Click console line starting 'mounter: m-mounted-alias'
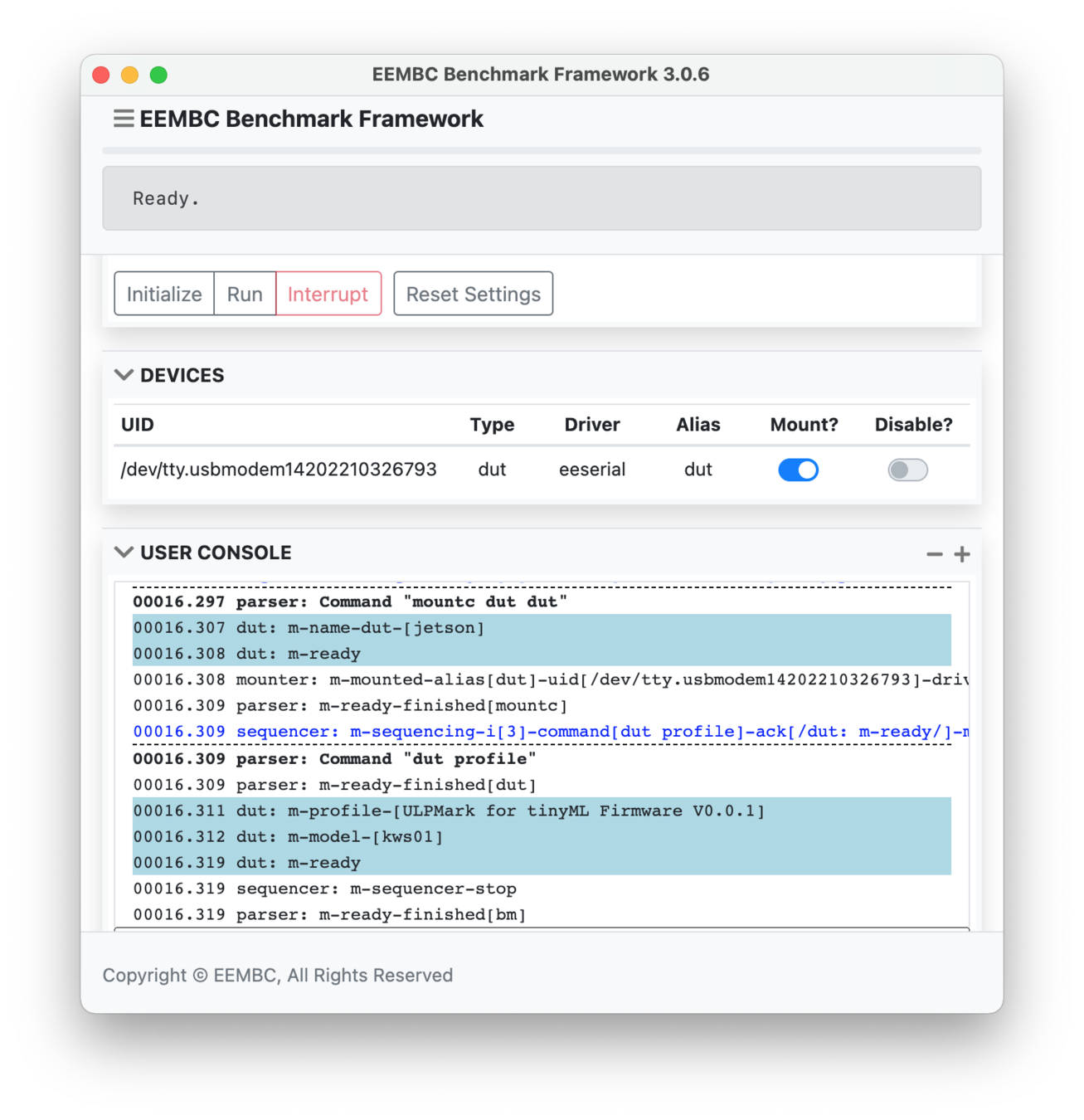This screenshot has width=1084, height=1120. [x=551, y=679]
